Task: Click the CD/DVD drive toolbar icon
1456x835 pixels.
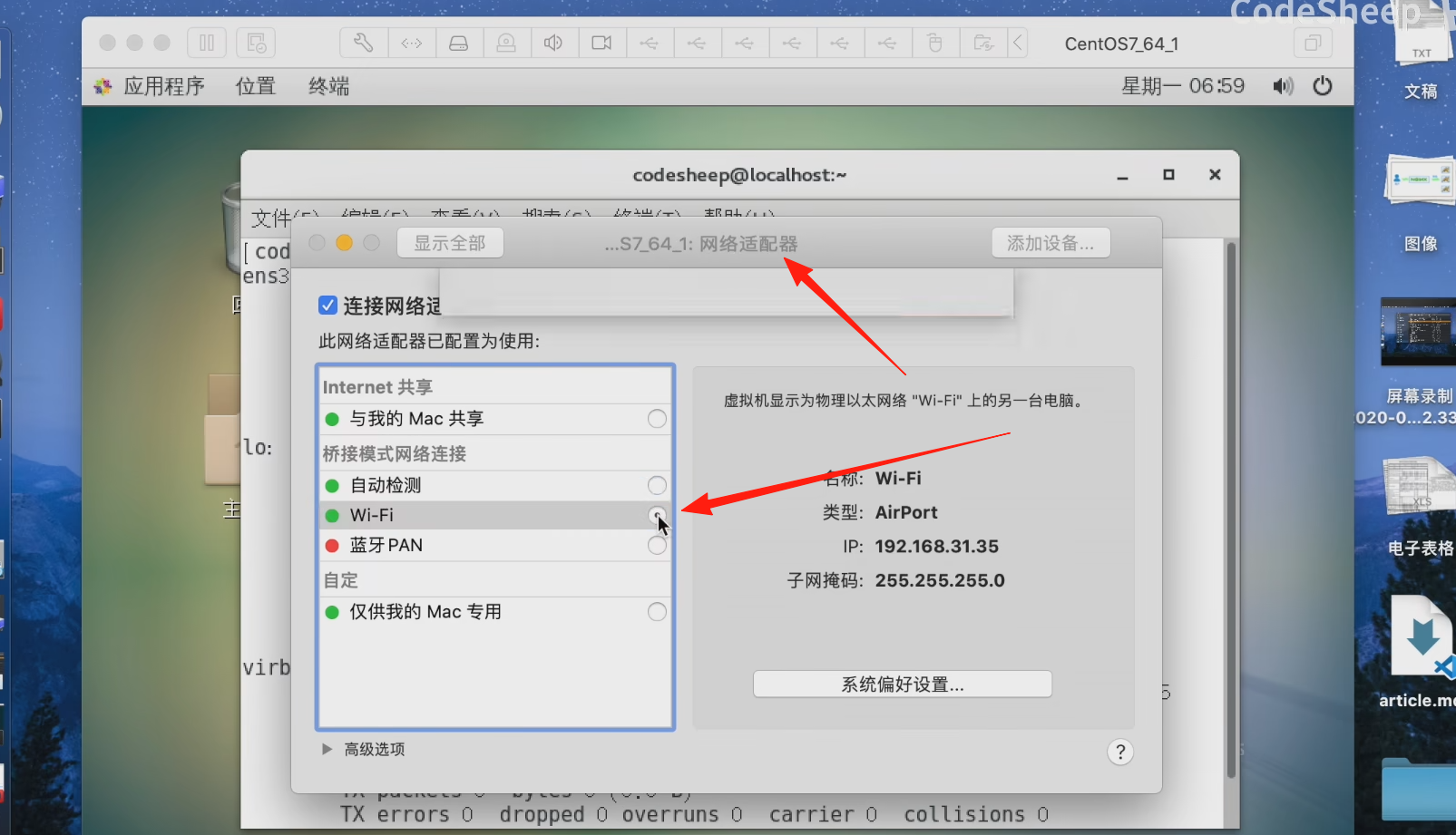Action: coord(506,43)
